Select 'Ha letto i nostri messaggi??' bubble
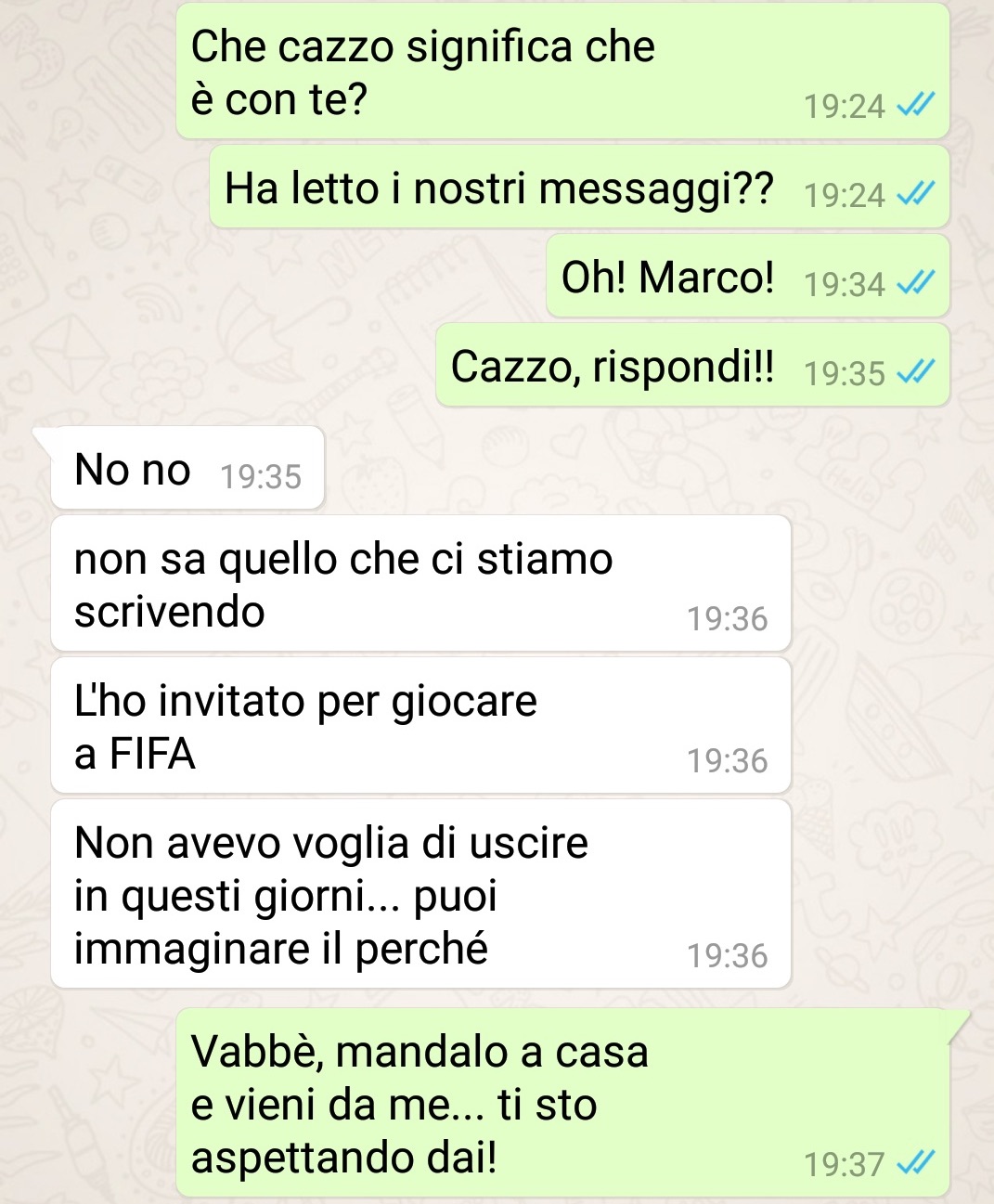 click(579, 187)
